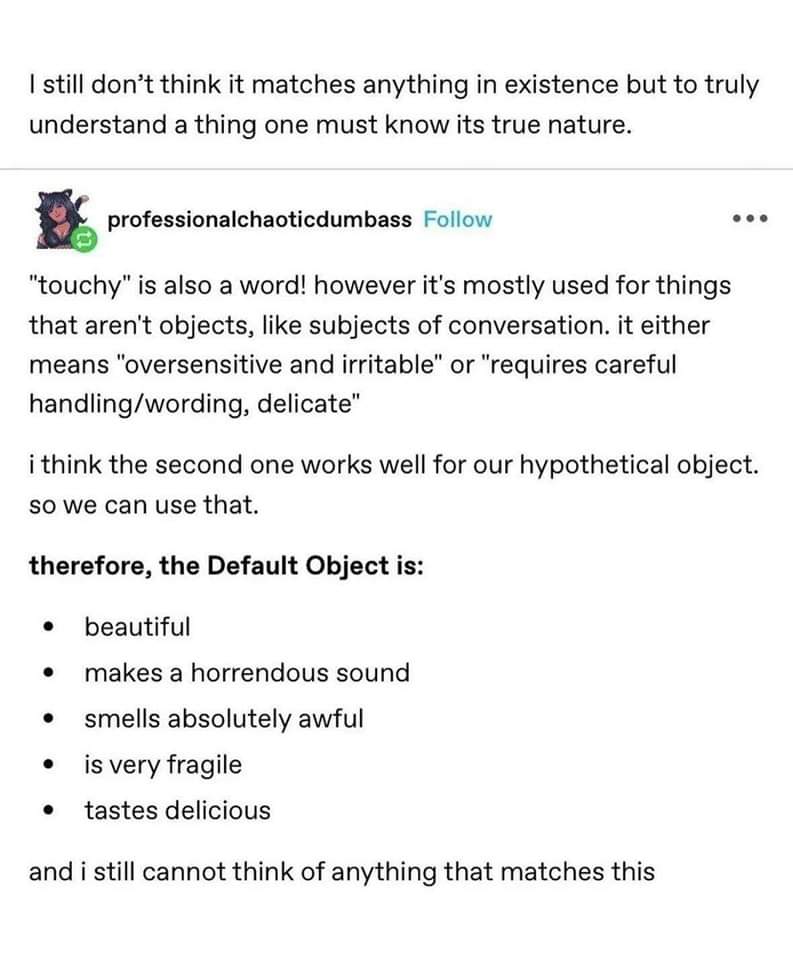Click the "i think the second one works" paragraph
The image size is (793, 960).
pos(394,485)
